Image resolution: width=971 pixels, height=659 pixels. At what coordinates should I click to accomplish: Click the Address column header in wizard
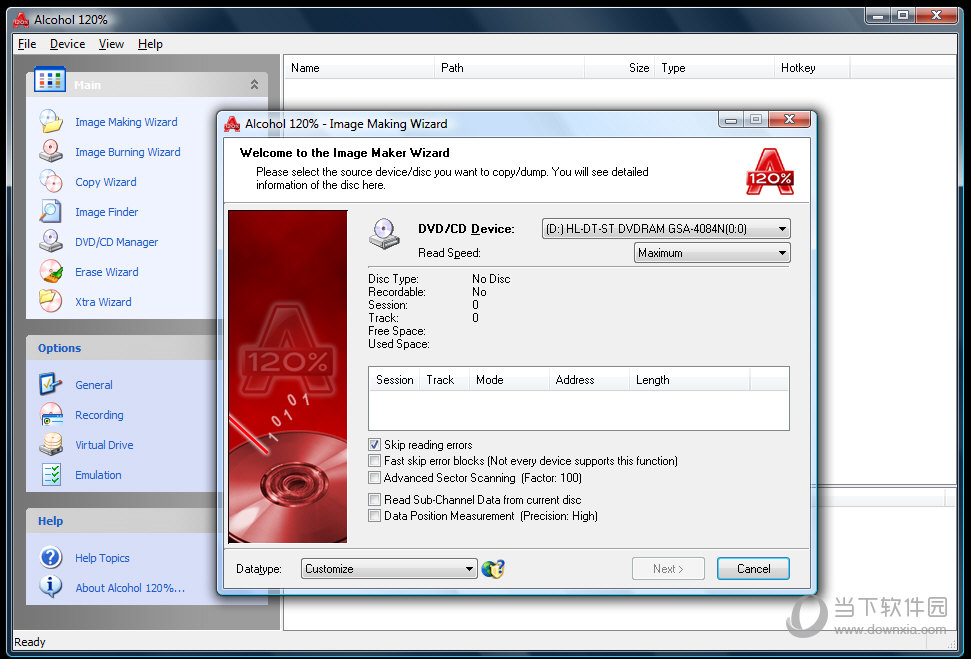point(589,380)
